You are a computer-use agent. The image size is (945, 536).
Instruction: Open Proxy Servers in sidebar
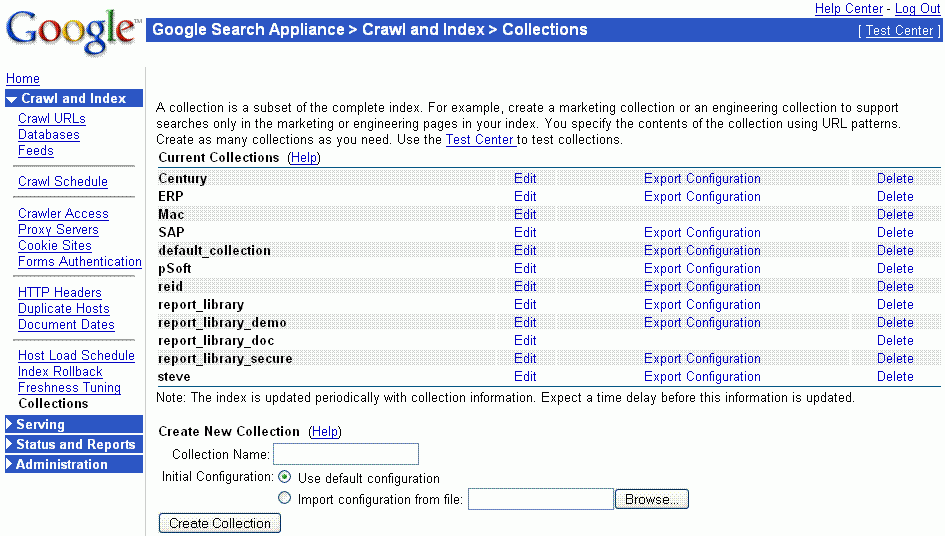pos(58,230)
